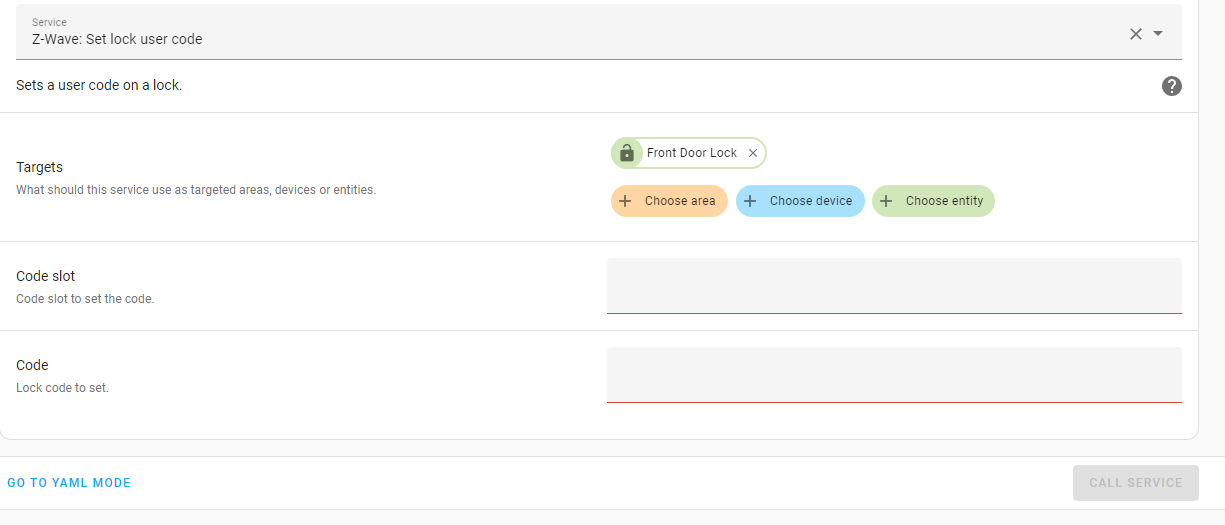Click the plus icon on Choose device
The width and height of the screenshot is (1225, 525).
750,201
